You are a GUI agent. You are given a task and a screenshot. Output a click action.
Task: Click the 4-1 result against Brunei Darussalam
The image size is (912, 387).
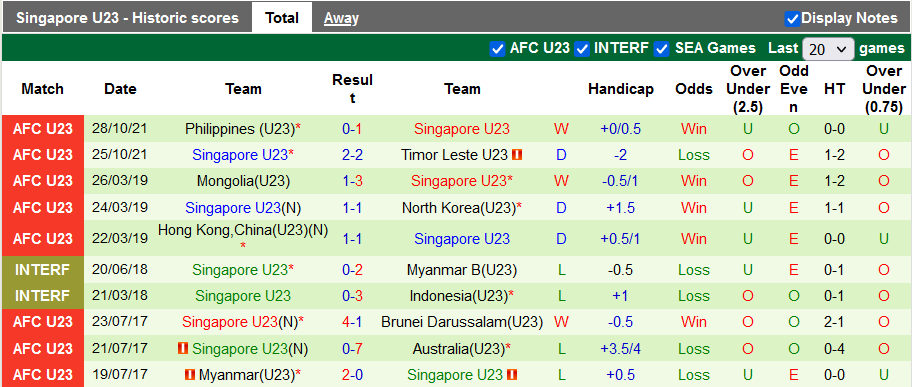[352, 322]
